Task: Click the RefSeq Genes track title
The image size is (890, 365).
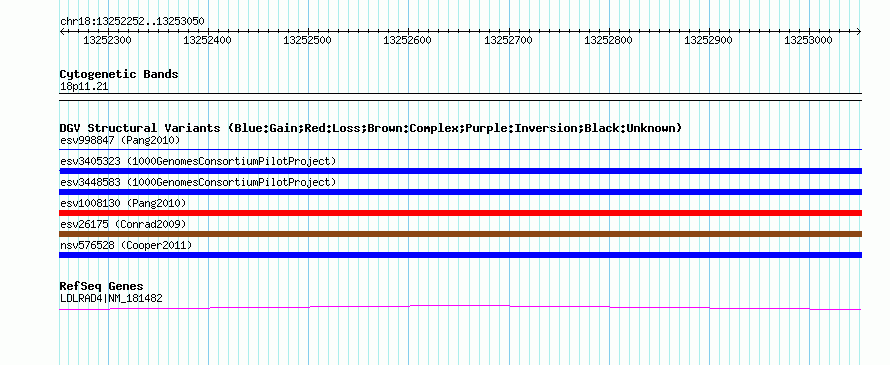Action: pyautogui.click(x=102, y=286)
